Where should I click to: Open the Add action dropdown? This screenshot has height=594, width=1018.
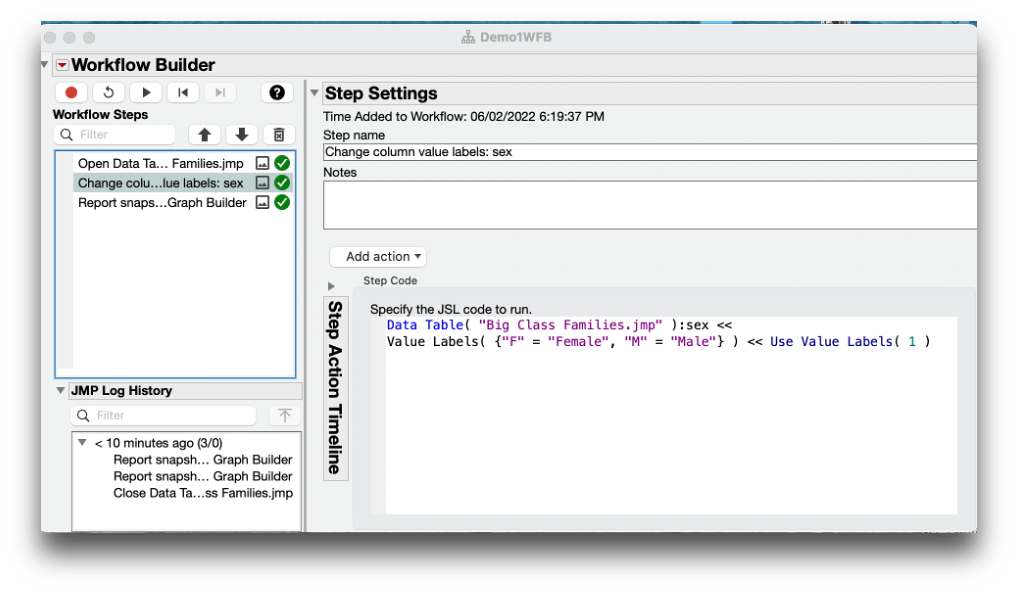(x=377, y=256)
